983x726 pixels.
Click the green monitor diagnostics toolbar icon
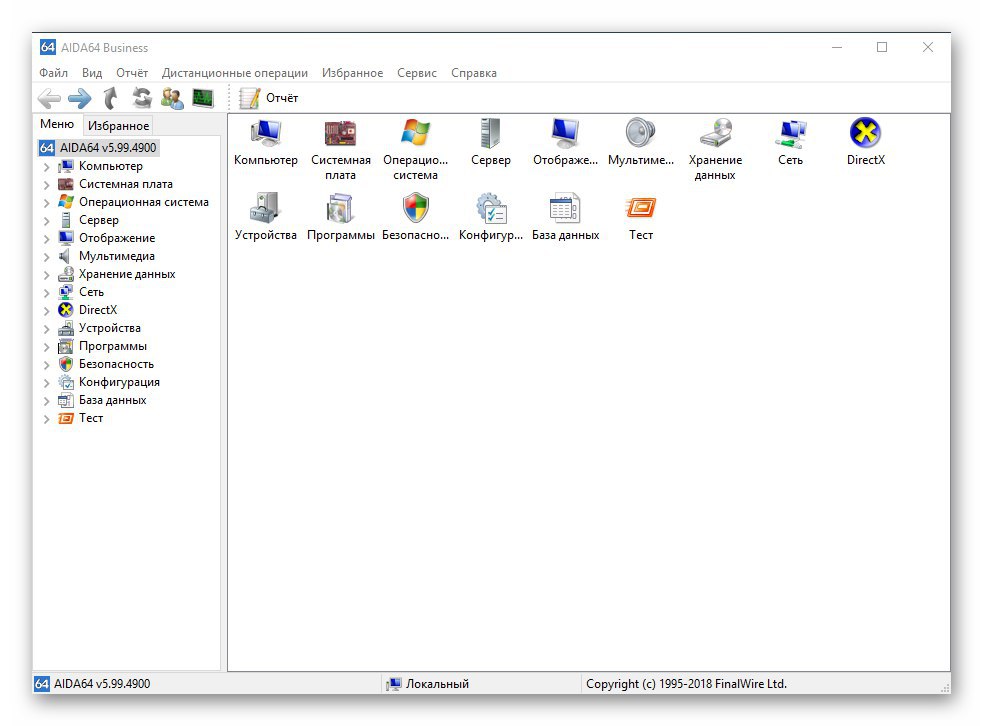click(203, 98)
